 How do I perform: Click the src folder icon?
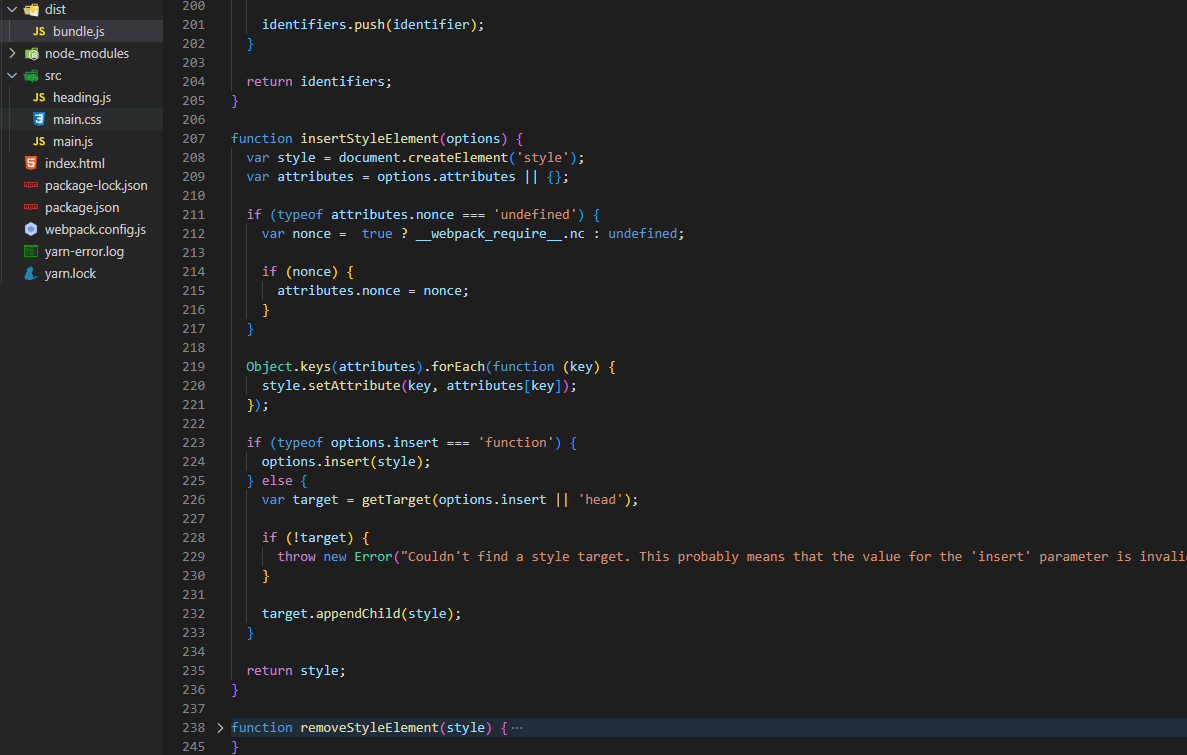pyautogui.click(x=31, y=76)
